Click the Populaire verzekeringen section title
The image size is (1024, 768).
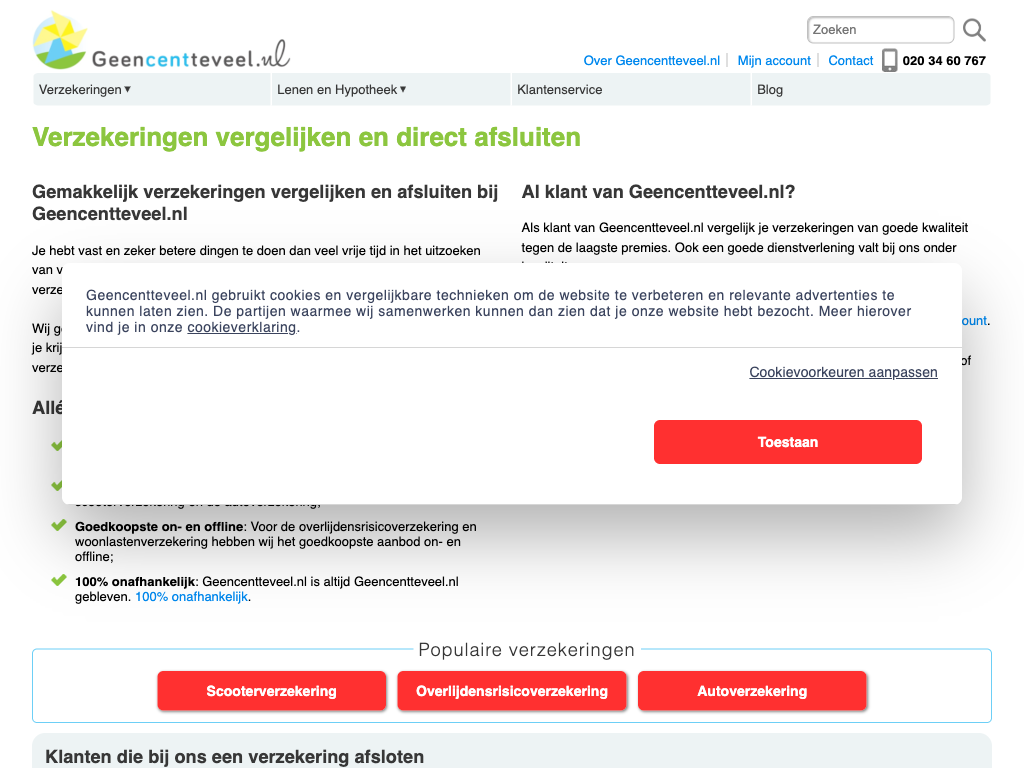click(x=526, y=650)
